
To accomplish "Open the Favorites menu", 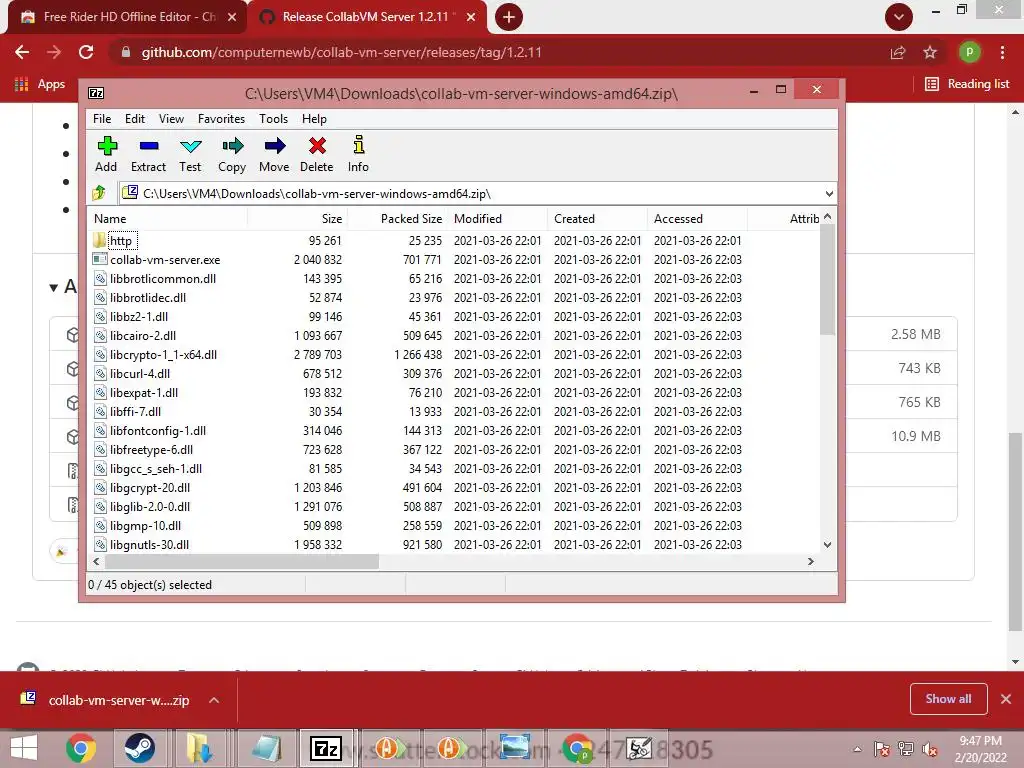I will [x=221, y=119].
